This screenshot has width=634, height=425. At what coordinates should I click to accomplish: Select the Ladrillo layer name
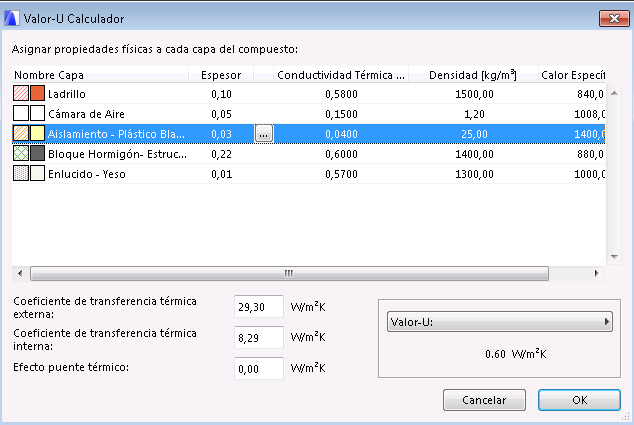pos(67,94)
